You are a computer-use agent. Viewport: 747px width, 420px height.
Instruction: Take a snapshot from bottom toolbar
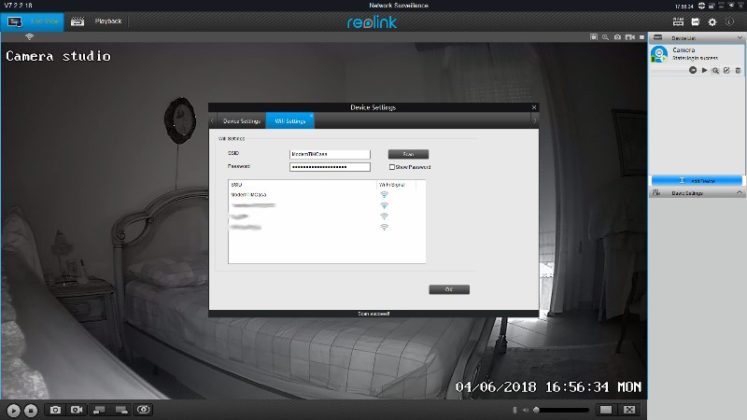55,410
